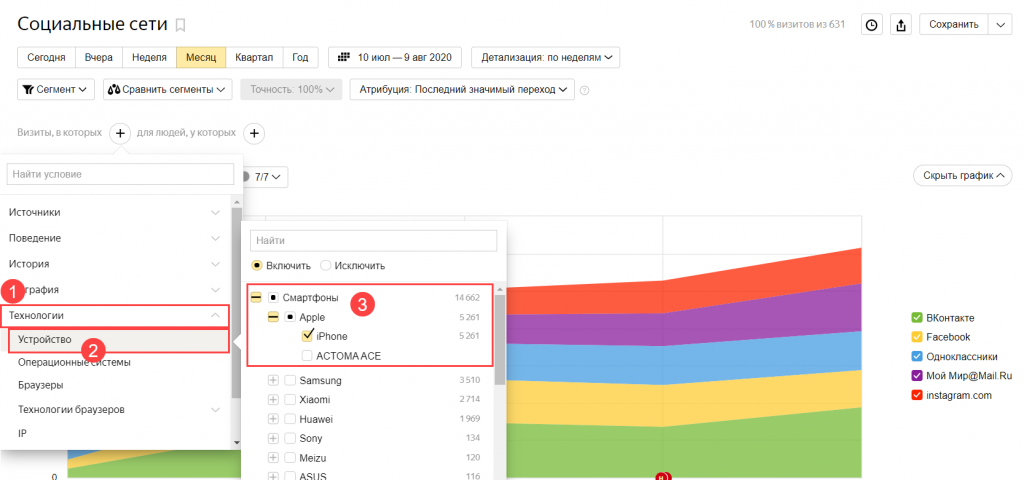The height and width of the screenshot is (480, 1024).
Task: Click the help question mark near Атрибуция
Action: coord(584,90)
